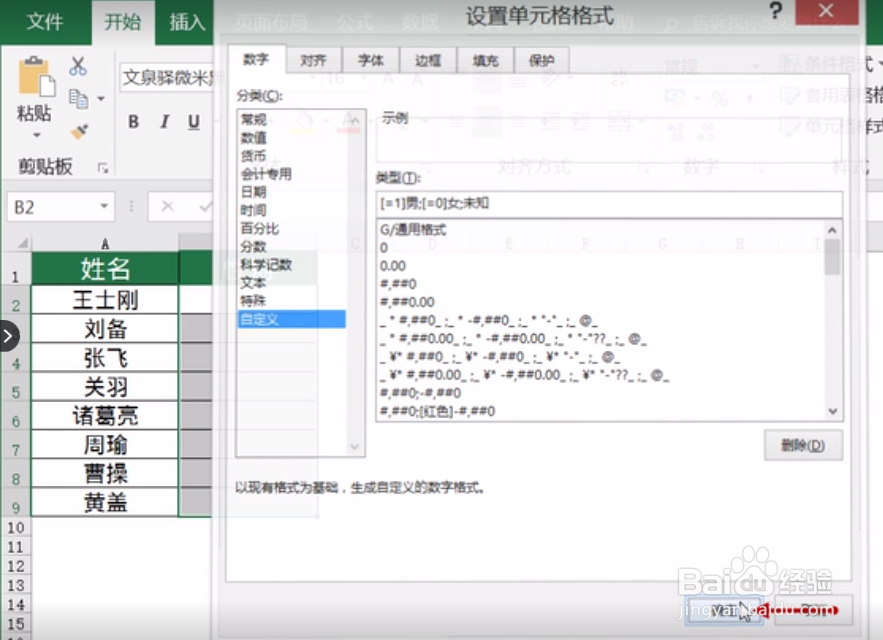Switch to the 字体 tab

[x=370, y=60]
